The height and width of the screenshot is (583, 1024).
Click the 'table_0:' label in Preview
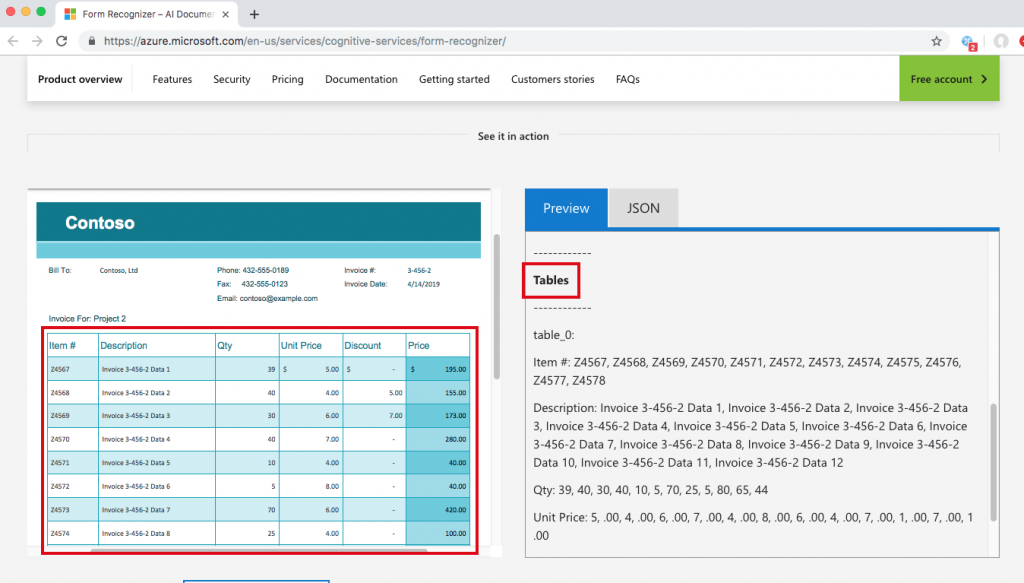[x=554, y=335]
